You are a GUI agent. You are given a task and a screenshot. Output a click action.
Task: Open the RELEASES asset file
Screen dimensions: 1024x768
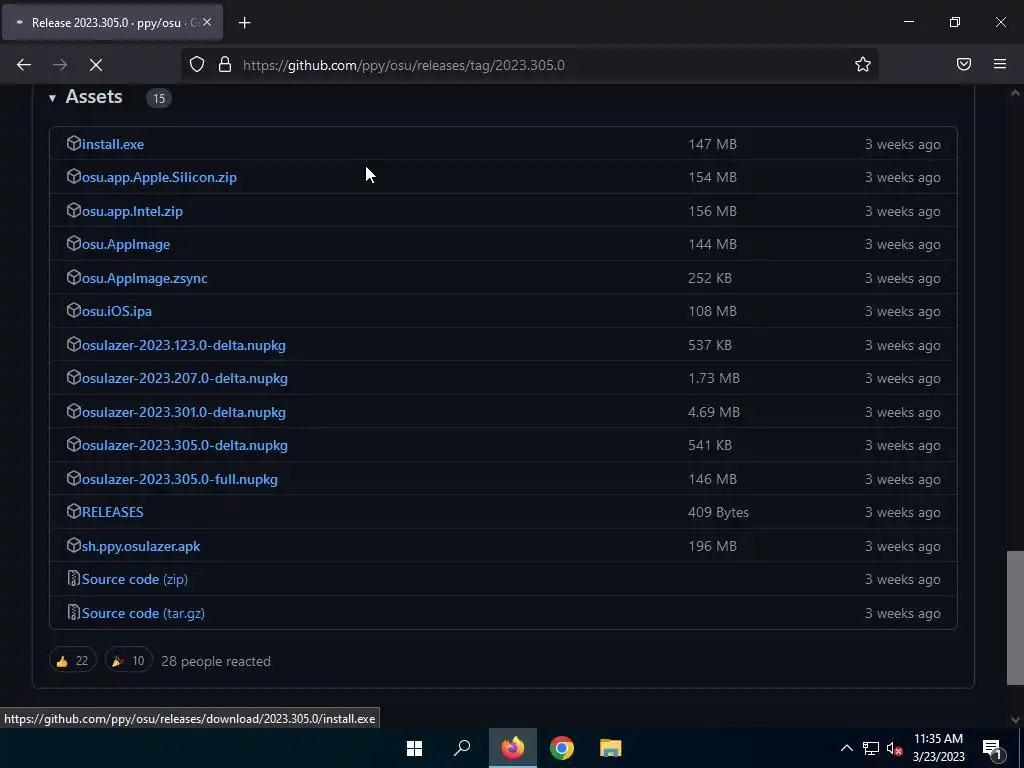(x=112, y=512)
